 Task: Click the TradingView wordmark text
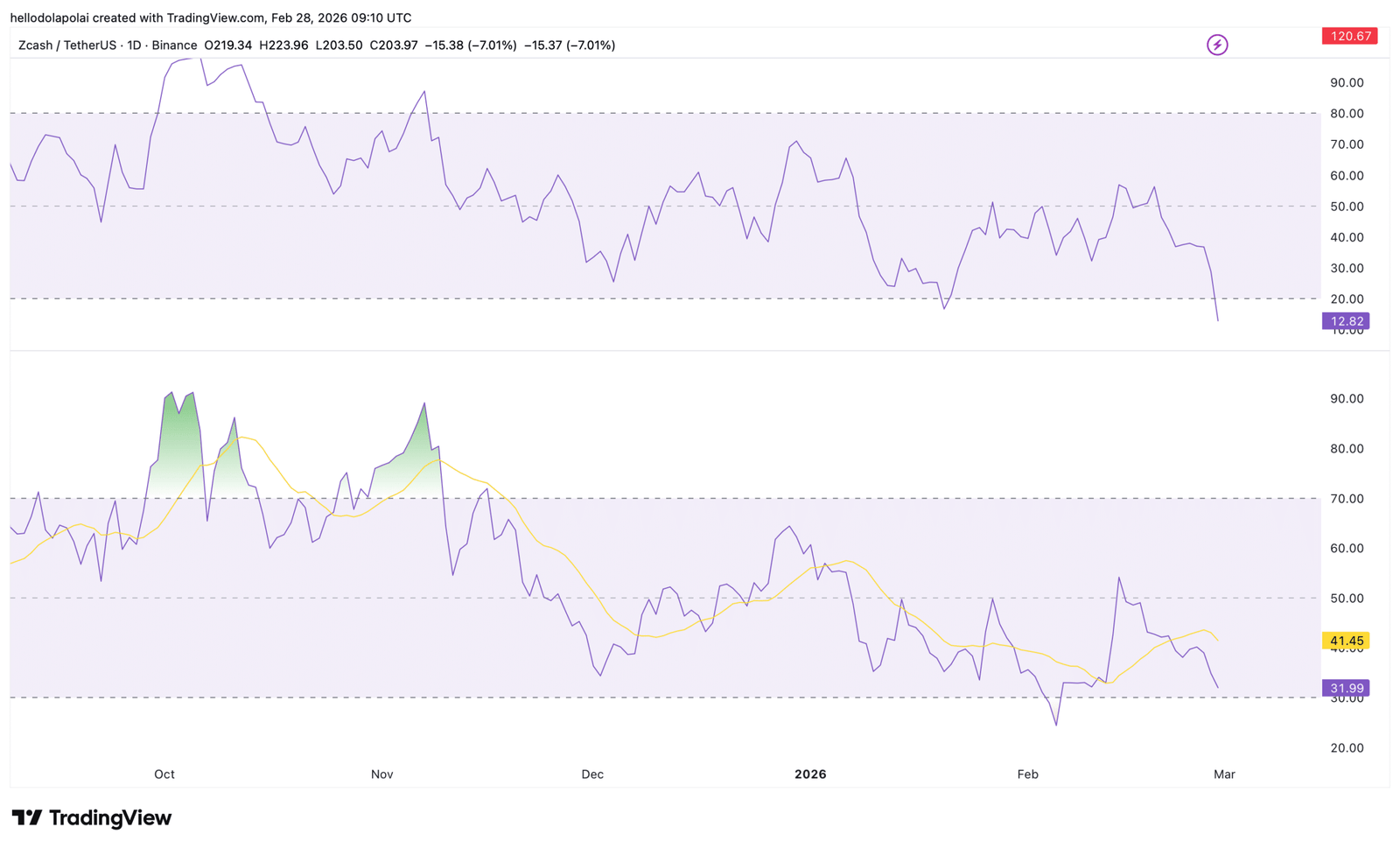click(x=109, y=818)
